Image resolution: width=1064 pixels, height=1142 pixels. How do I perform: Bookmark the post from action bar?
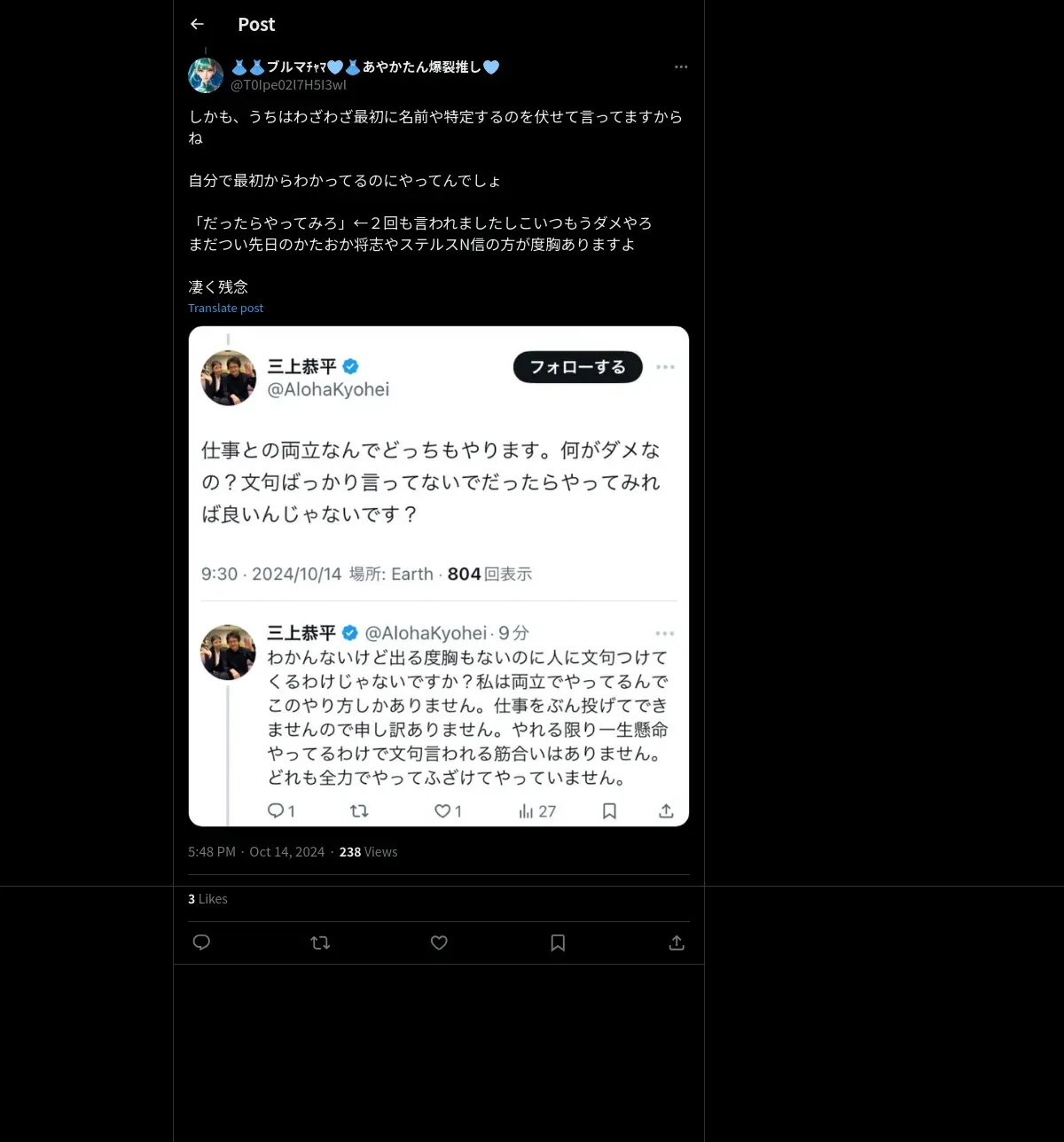tap(558, 943)
